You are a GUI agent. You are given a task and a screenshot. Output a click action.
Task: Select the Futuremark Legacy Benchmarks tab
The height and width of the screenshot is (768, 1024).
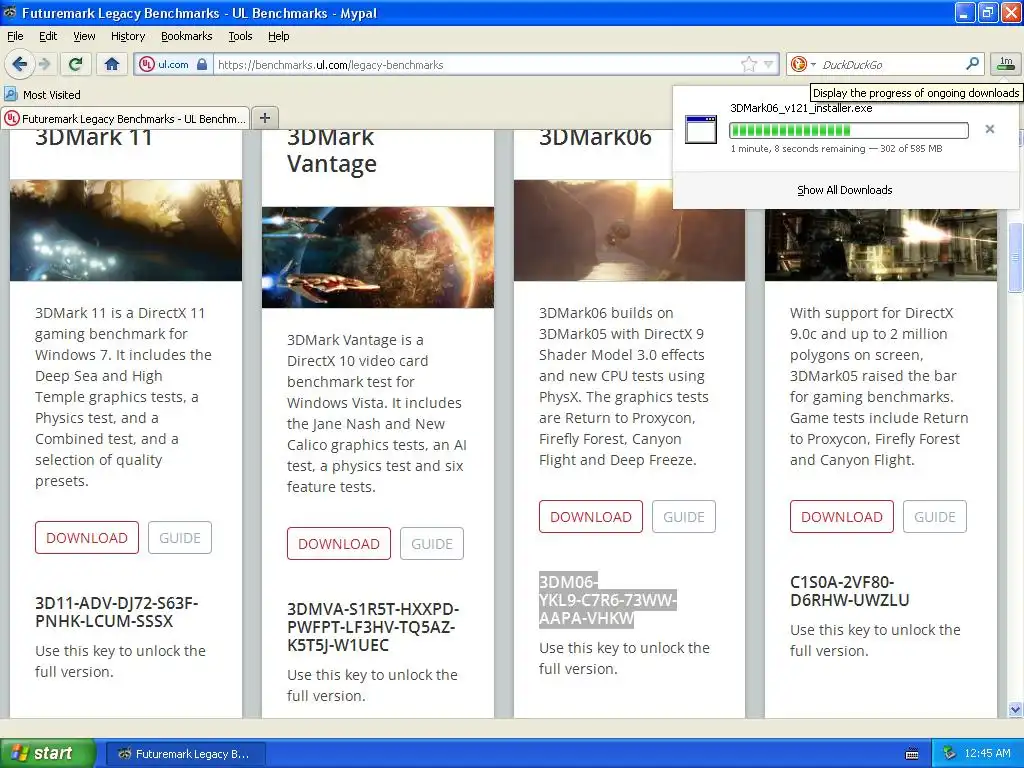125,118
